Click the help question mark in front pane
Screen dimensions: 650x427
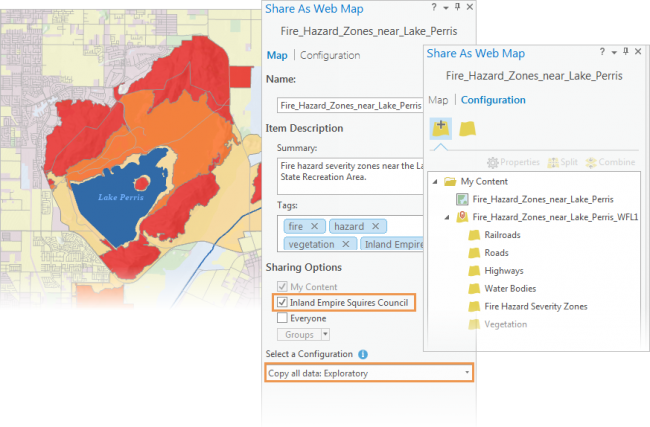click(602, 52)
